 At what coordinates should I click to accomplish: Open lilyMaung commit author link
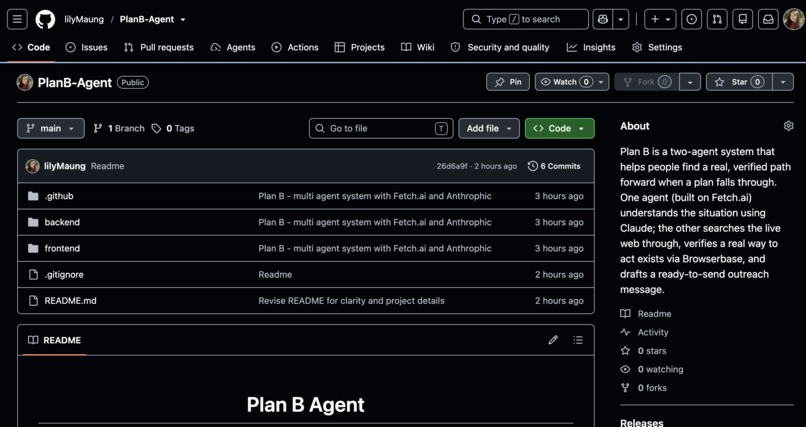[65, 166]
